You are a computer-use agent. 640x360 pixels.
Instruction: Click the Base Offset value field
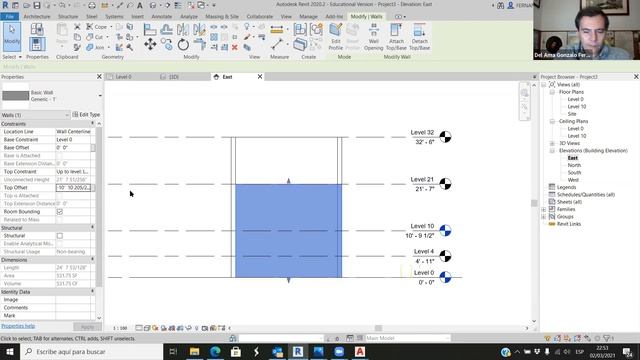coord(73,148)
